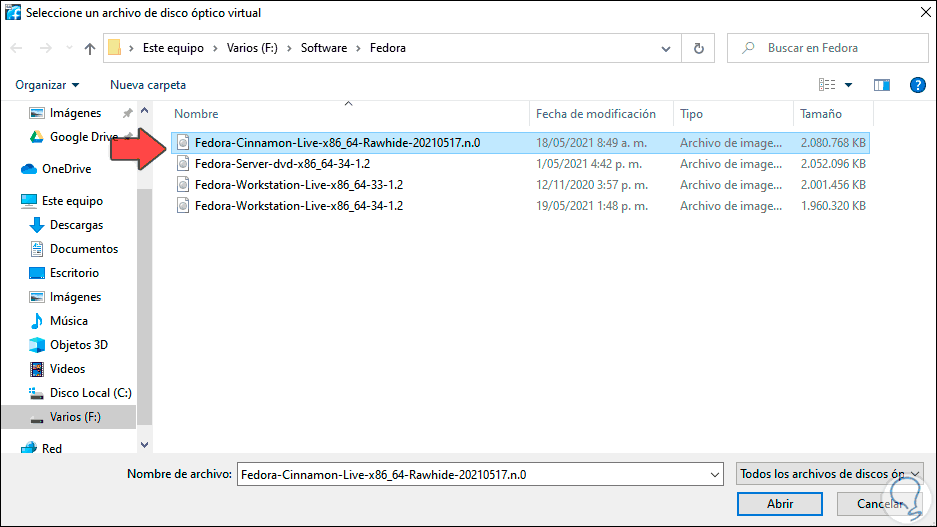This screenshot has width=937, height=527.
Task: Click the 12/11/2020 3:57 p. m. date
Action: point(592,185)
